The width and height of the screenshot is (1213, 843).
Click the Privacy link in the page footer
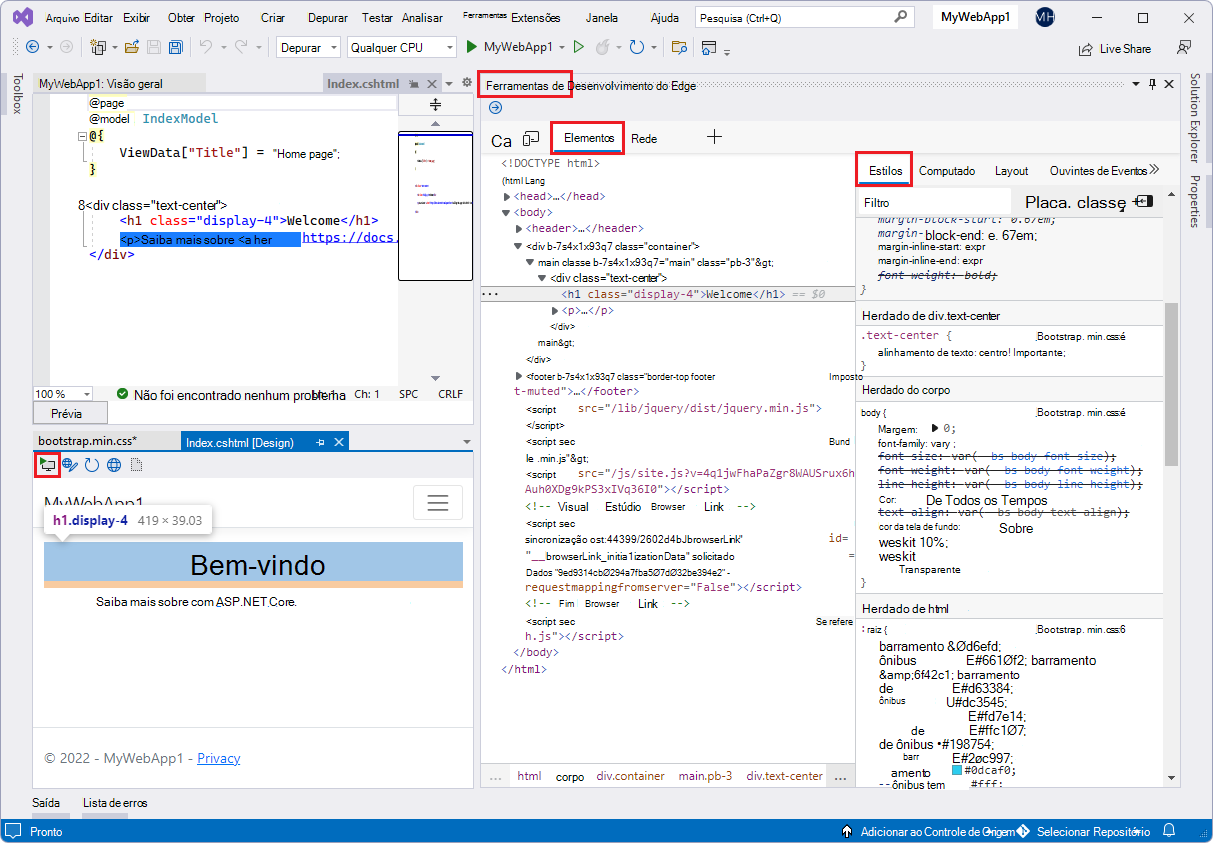coord(218,758)
